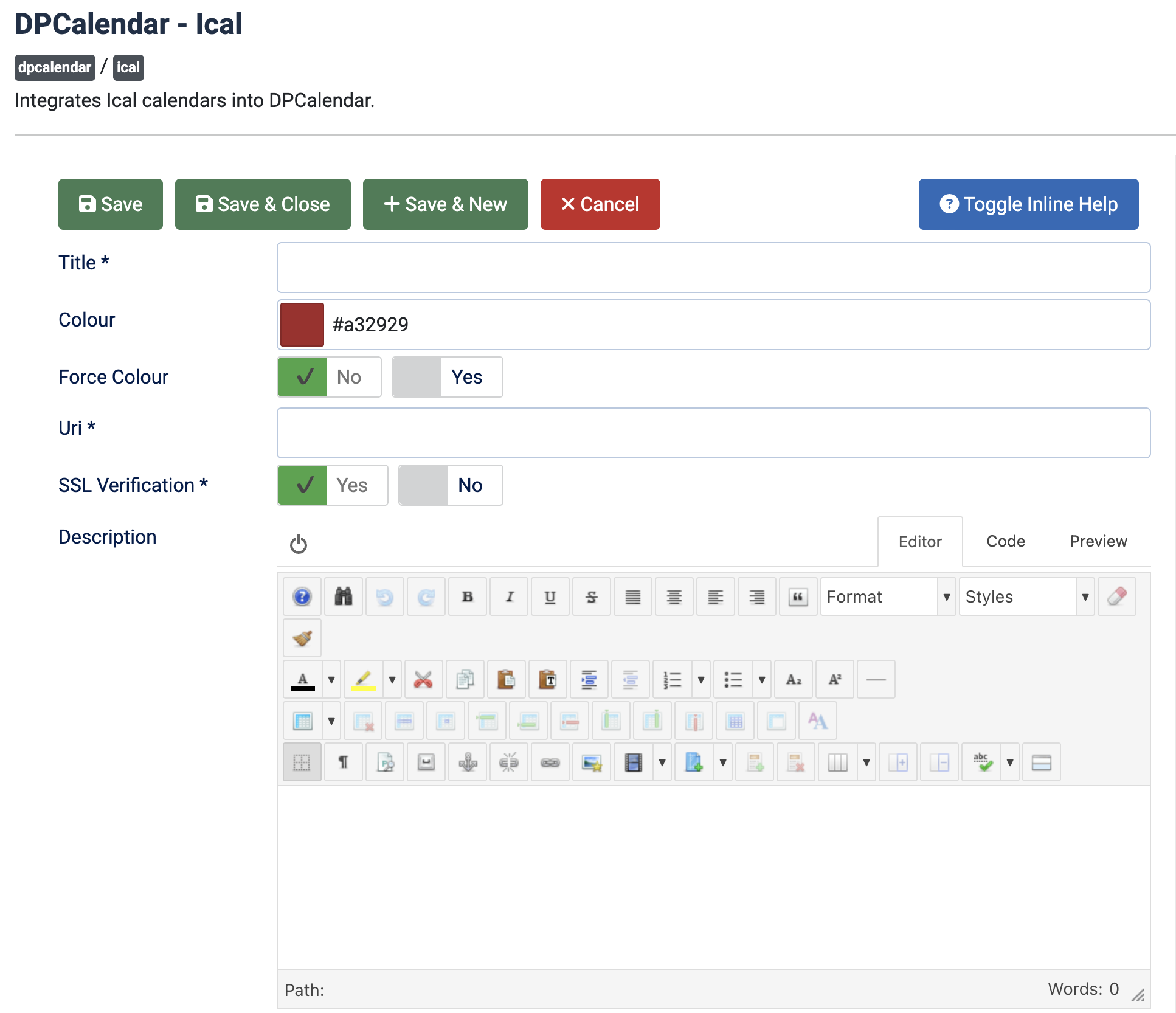Viewport: 1176px width, 1013px height.
Task: Expand the numbered list options arrow
Action: click(701, 679)
